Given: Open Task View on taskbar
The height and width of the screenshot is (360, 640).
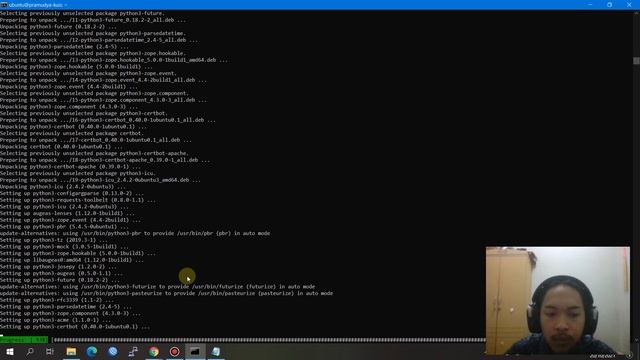Looking at the screenshot, I should (x=50, y=351).
